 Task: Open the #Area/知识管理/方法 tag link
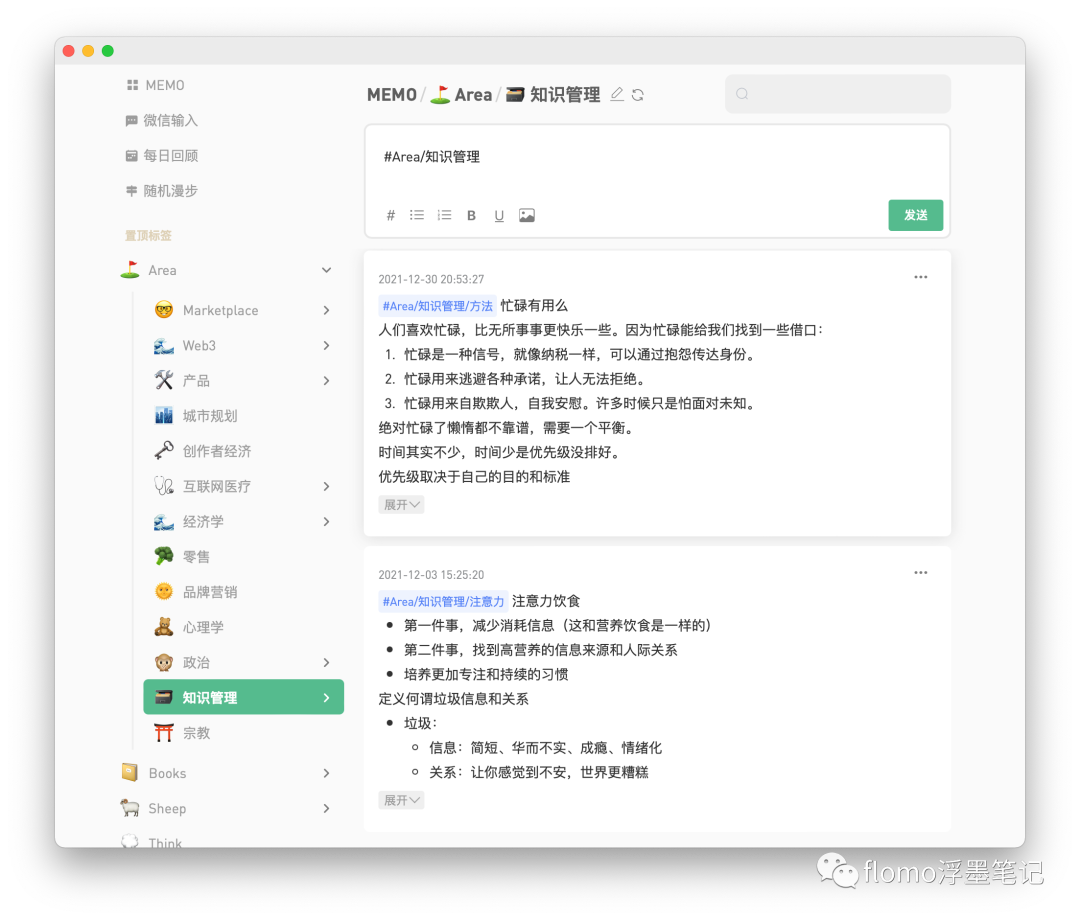tap(437, 306)
